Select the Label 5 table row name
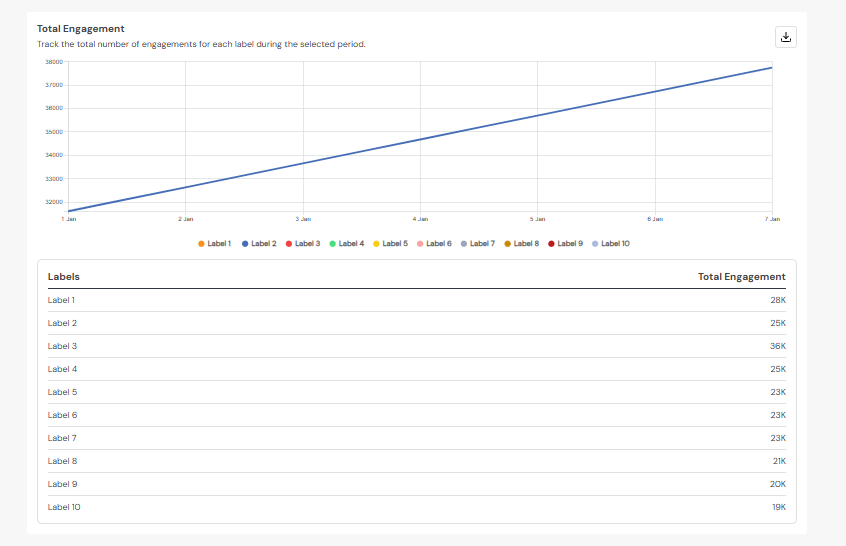This screenshot has height=546, width=846. (x=62, y=392)
